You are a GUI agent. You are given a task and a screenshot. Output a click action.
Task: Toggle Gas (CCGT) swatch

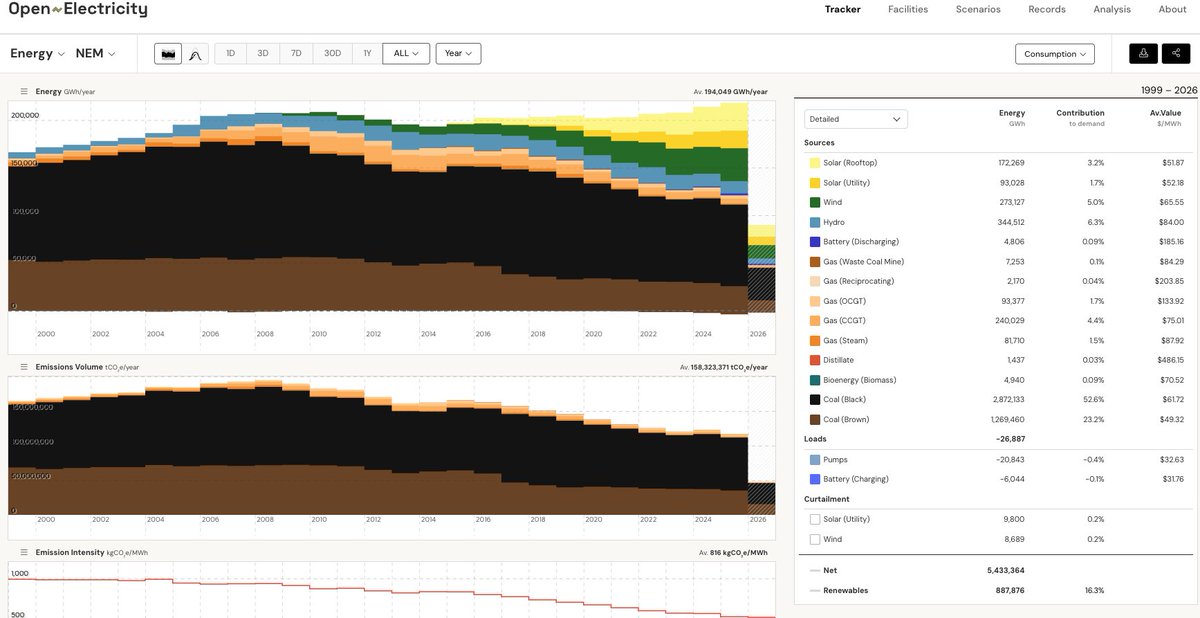tap(815, 321)
